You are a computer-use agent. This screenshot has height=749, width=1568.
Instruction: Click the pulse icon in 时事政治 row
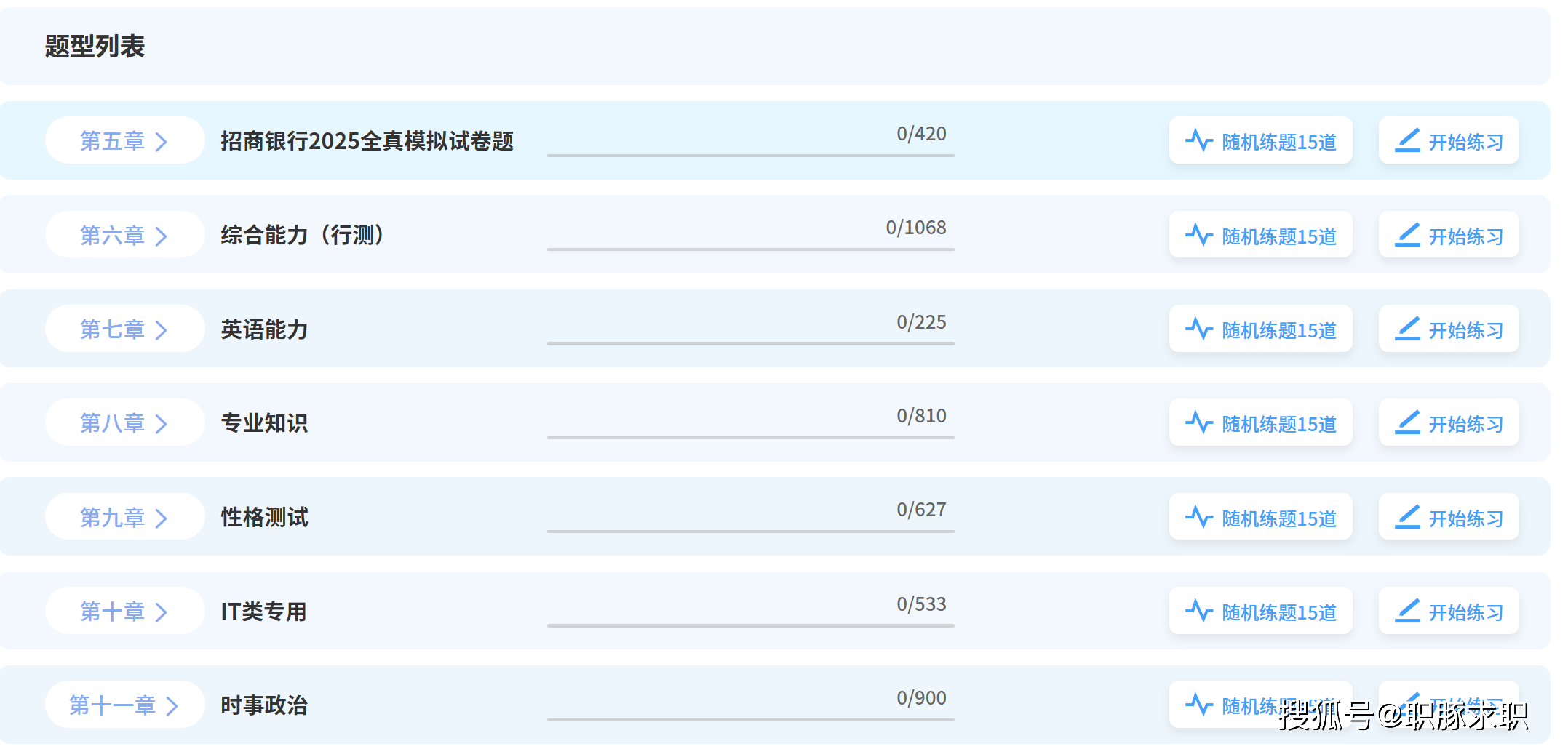1198,705
